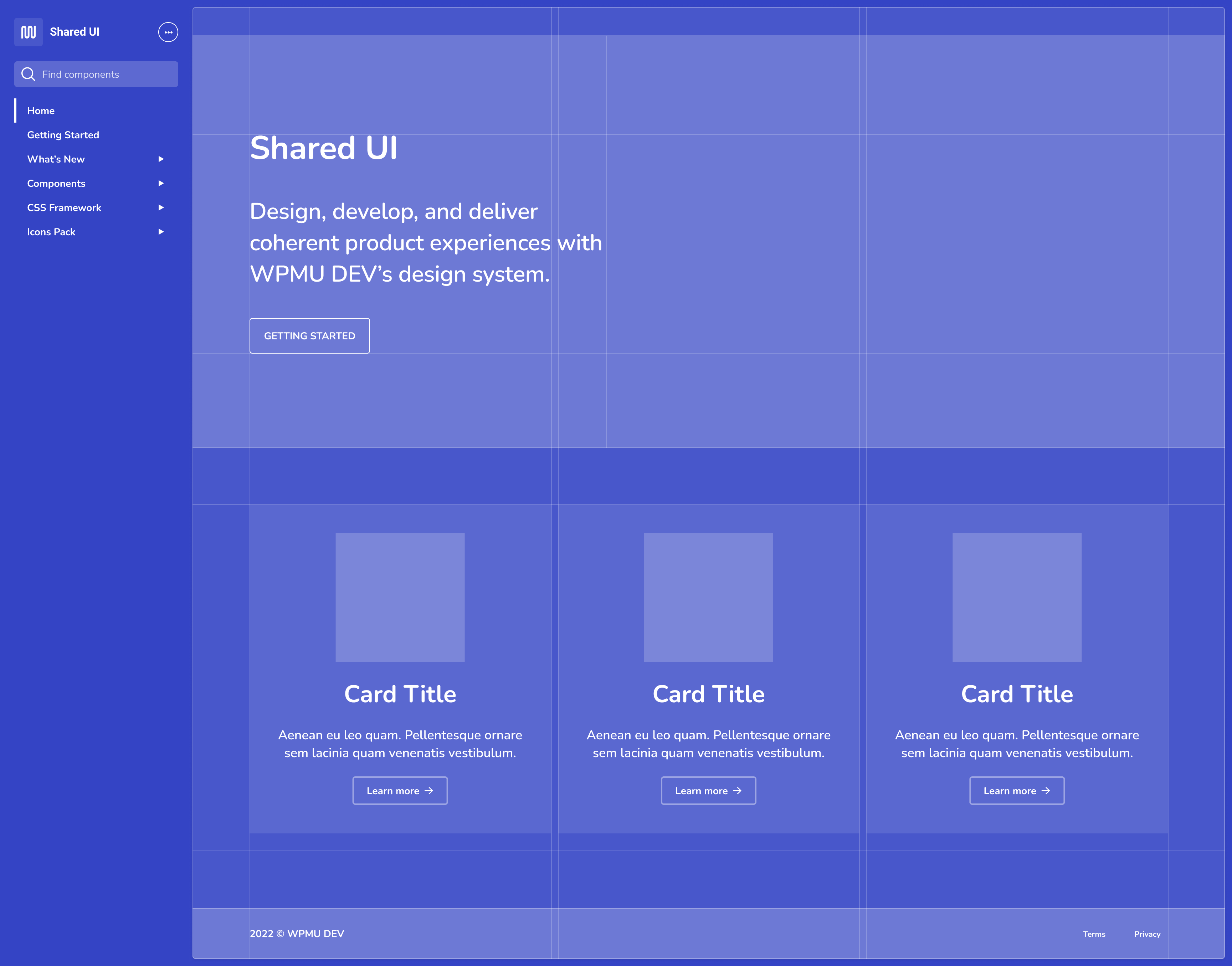This screenshot has width=1232, height=966.
Task: Select the Icons Pack sidebar entry
Action: click(51, 232)
